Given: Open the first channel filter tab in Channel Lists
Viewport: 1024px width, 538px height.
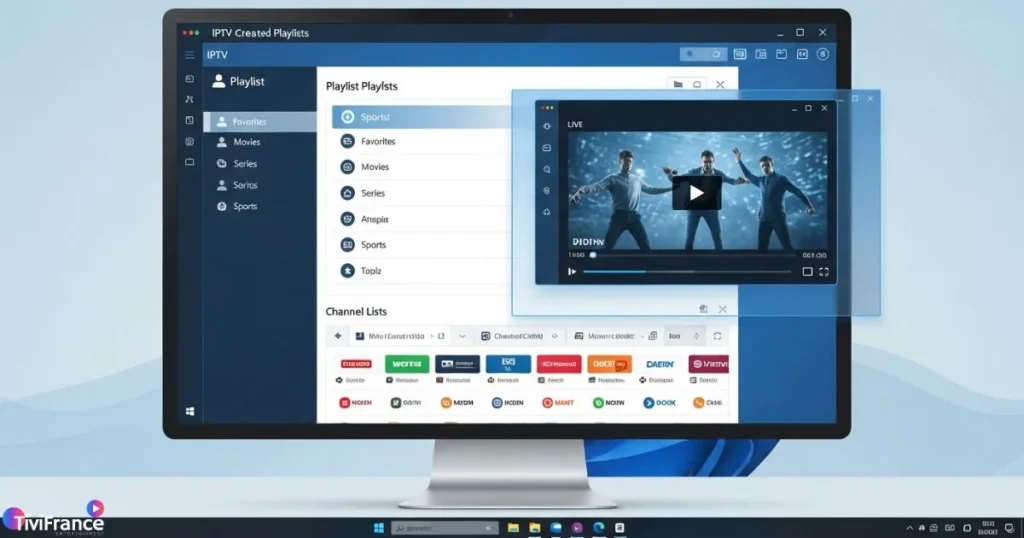Looking at the screenshot, I should 399,336.
